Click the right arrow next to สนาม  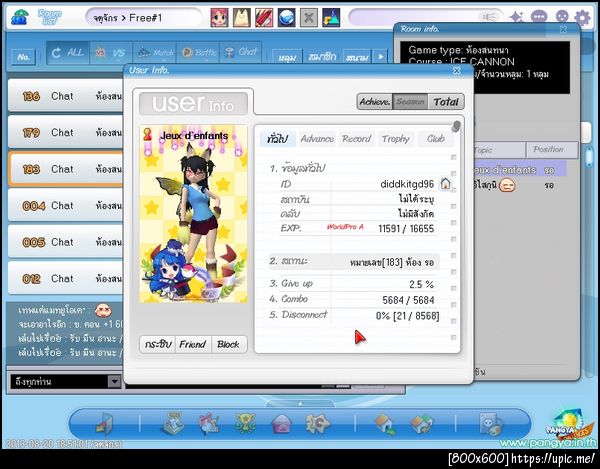point(381,57)
